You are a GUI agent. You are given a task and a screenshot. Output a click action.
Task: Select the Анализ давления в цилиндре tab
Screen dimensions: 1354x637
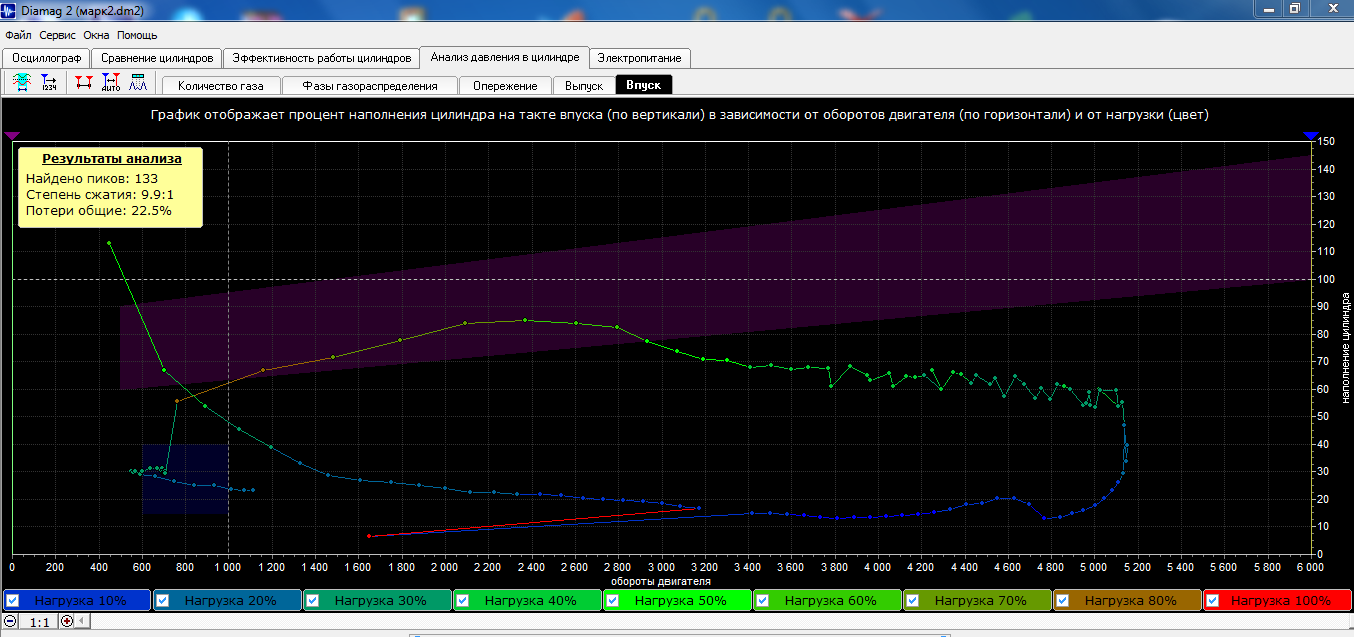[504, 57]
